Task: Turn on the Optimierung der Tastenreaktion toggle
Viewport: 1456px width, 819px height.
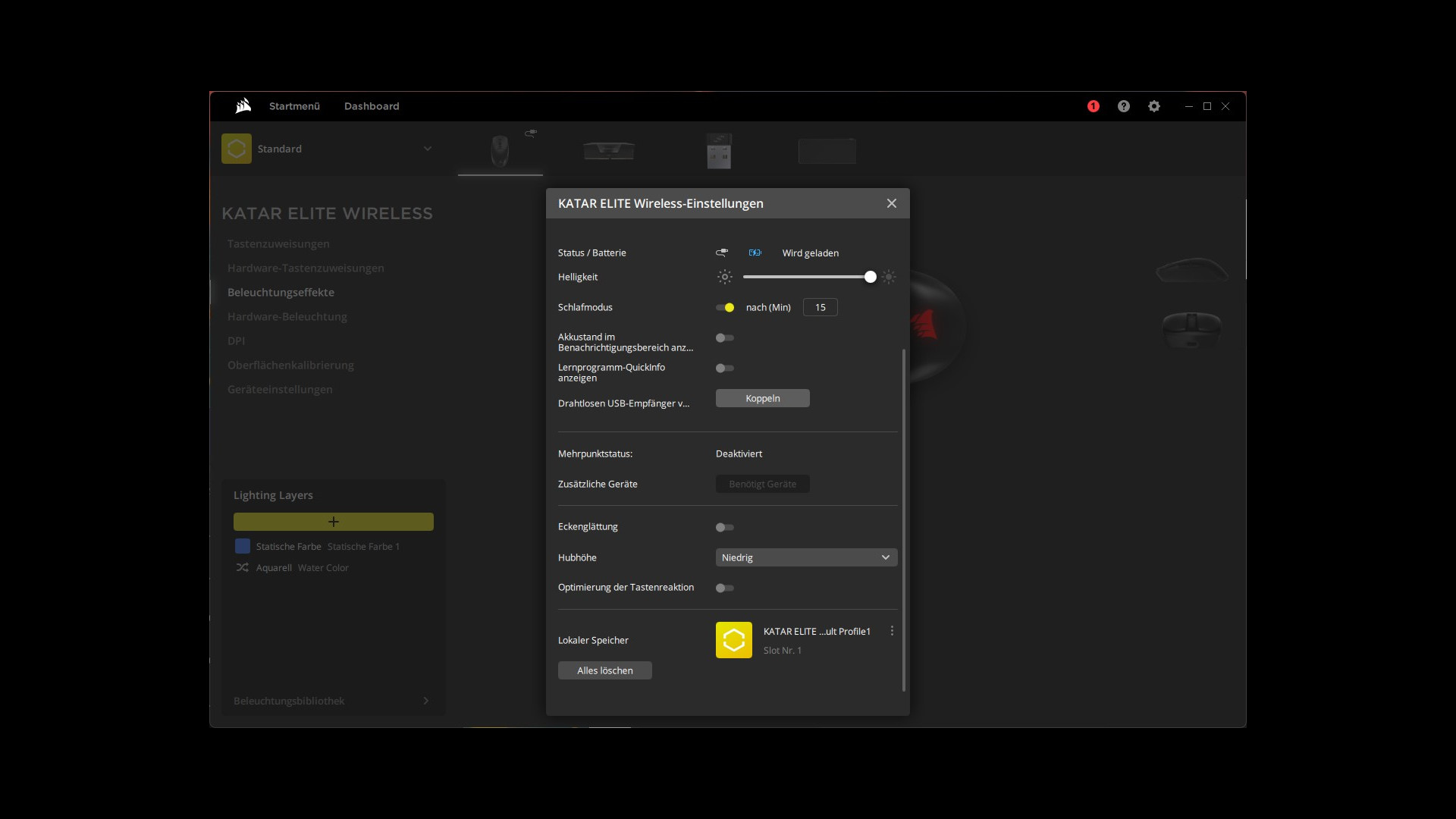Action: point(725,588)
